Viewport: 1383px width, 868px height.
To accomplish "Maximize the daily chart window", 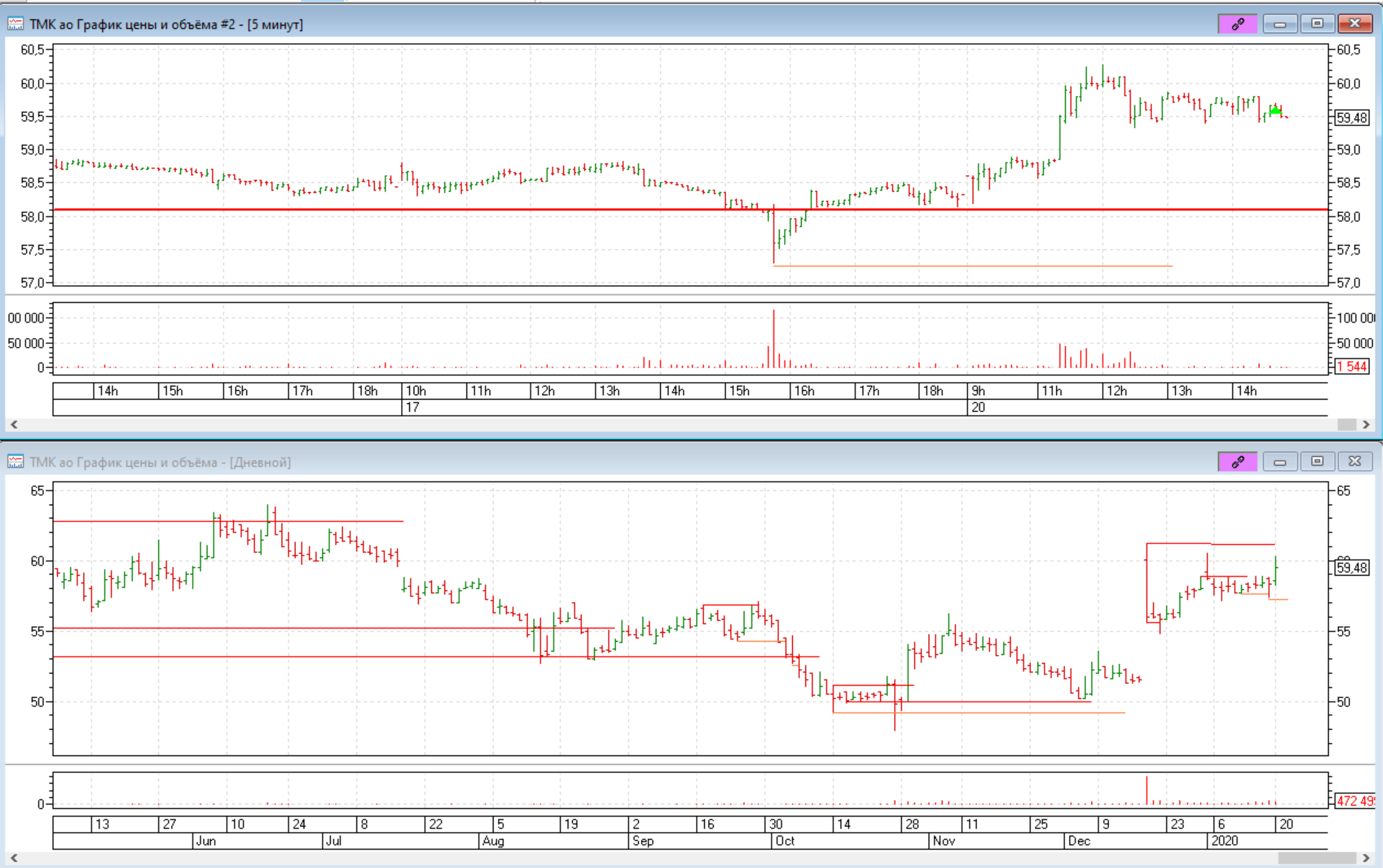I will (1317, 461).
